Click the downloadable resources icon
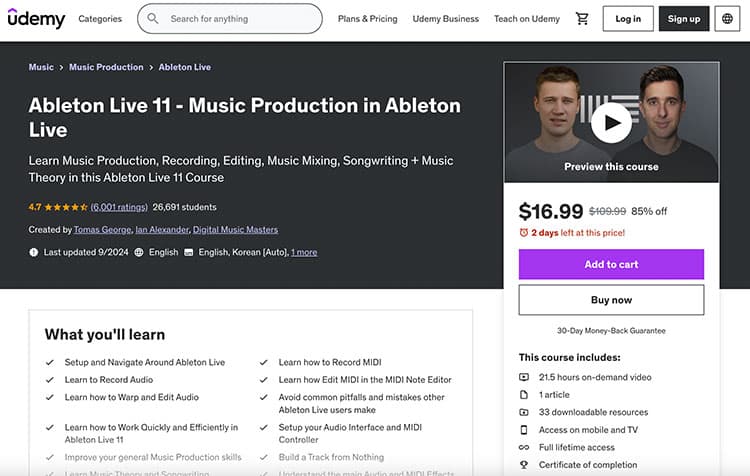Screen dimensions: 750x476 click(x=524, y=412)
